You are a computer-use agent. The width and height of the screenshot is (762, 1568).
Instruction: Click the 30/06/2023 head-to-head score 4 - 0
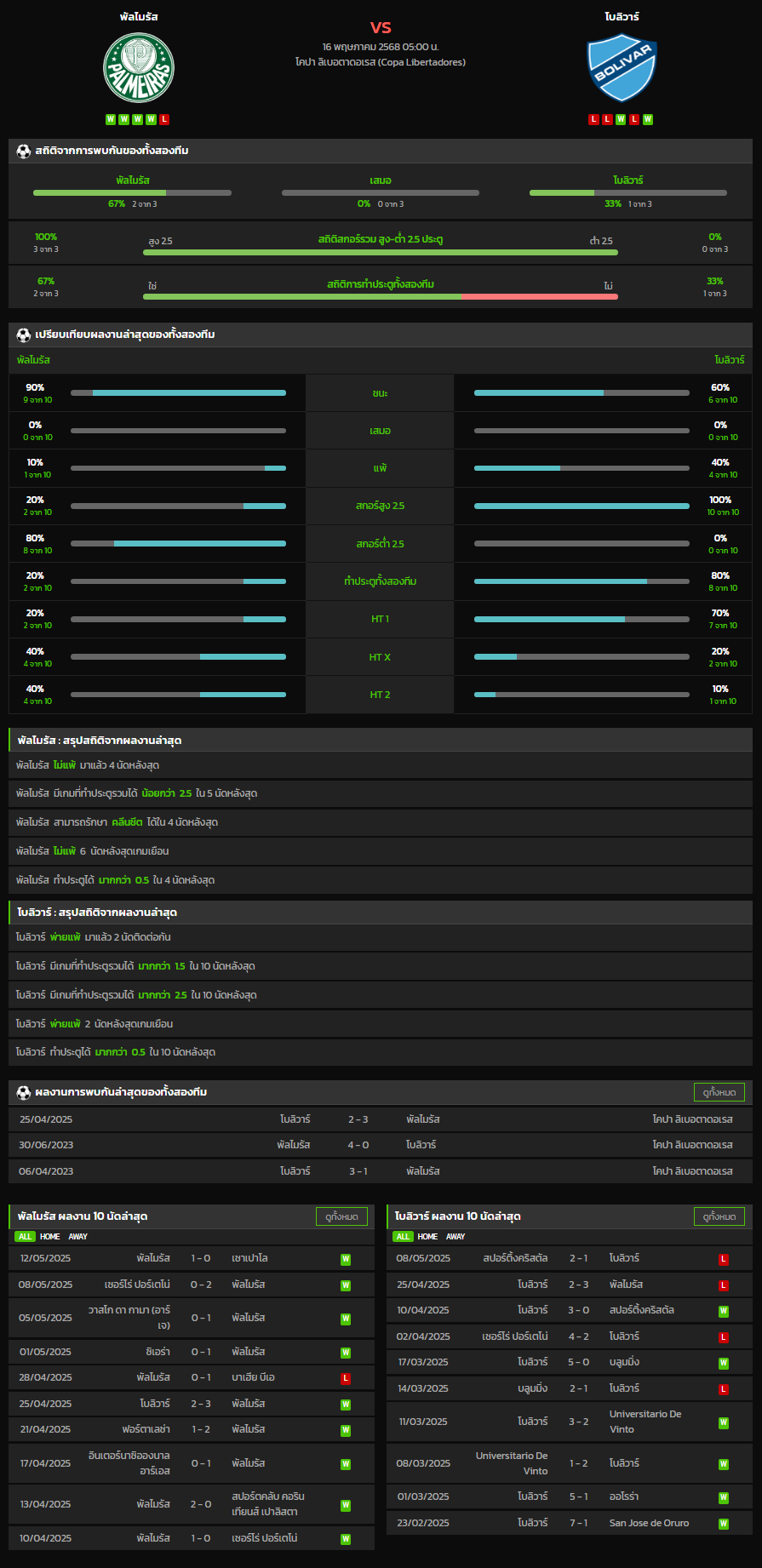pos(358,1145)
